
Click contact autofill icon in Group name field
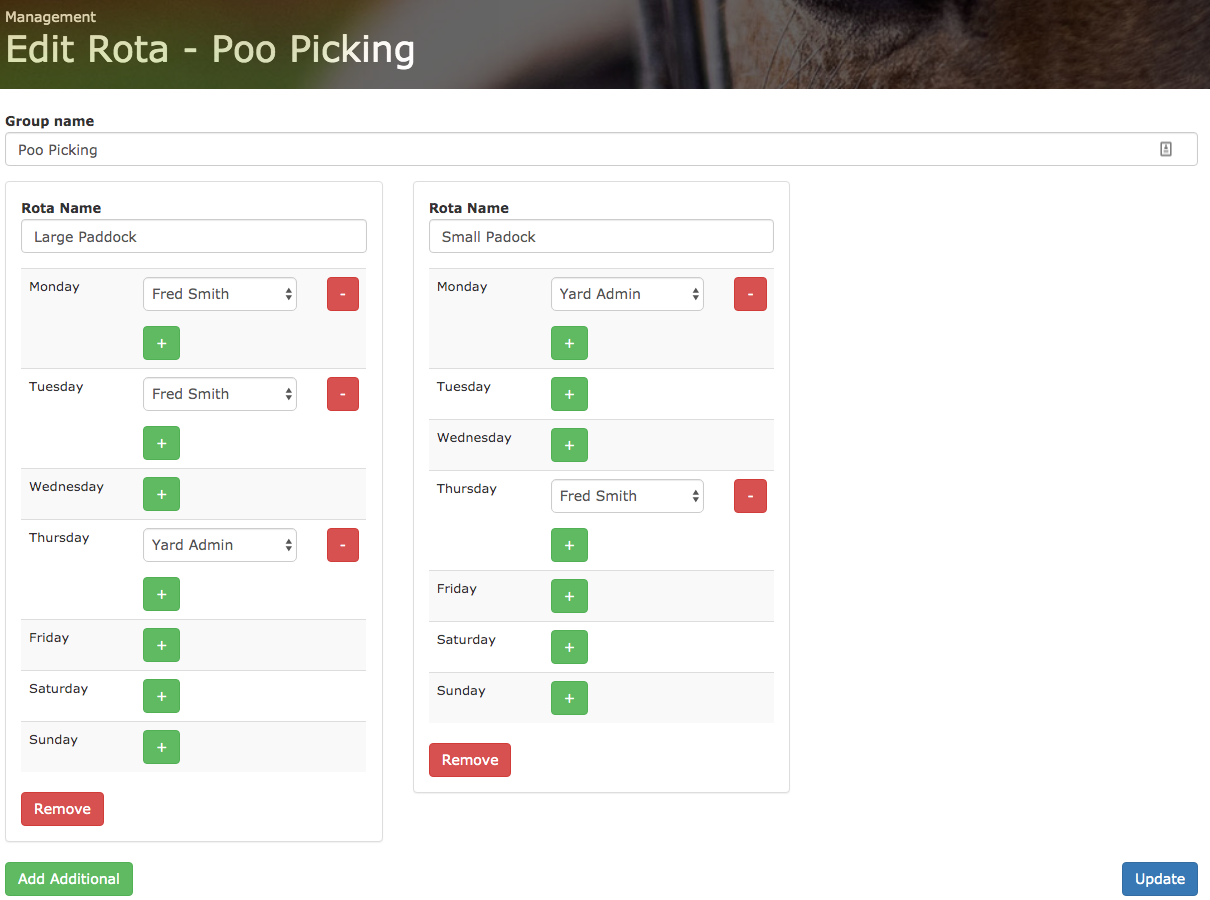tap(1166, 149)
